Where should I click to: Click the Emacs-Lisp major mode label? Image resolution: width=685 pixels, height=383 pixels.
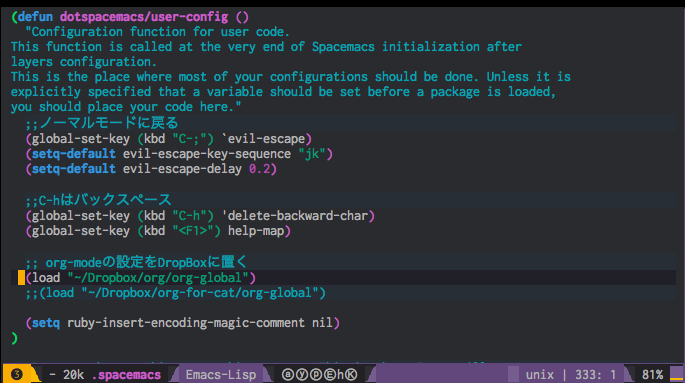point(221,375)
